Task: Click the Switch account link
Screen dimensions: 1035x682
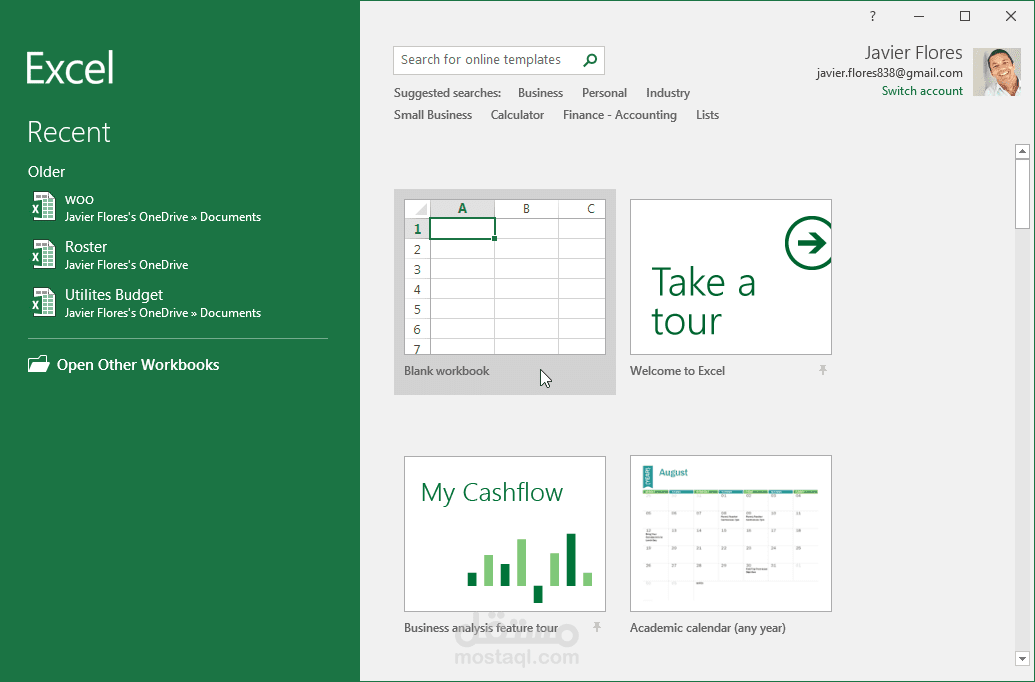Action: click(922, 91)
